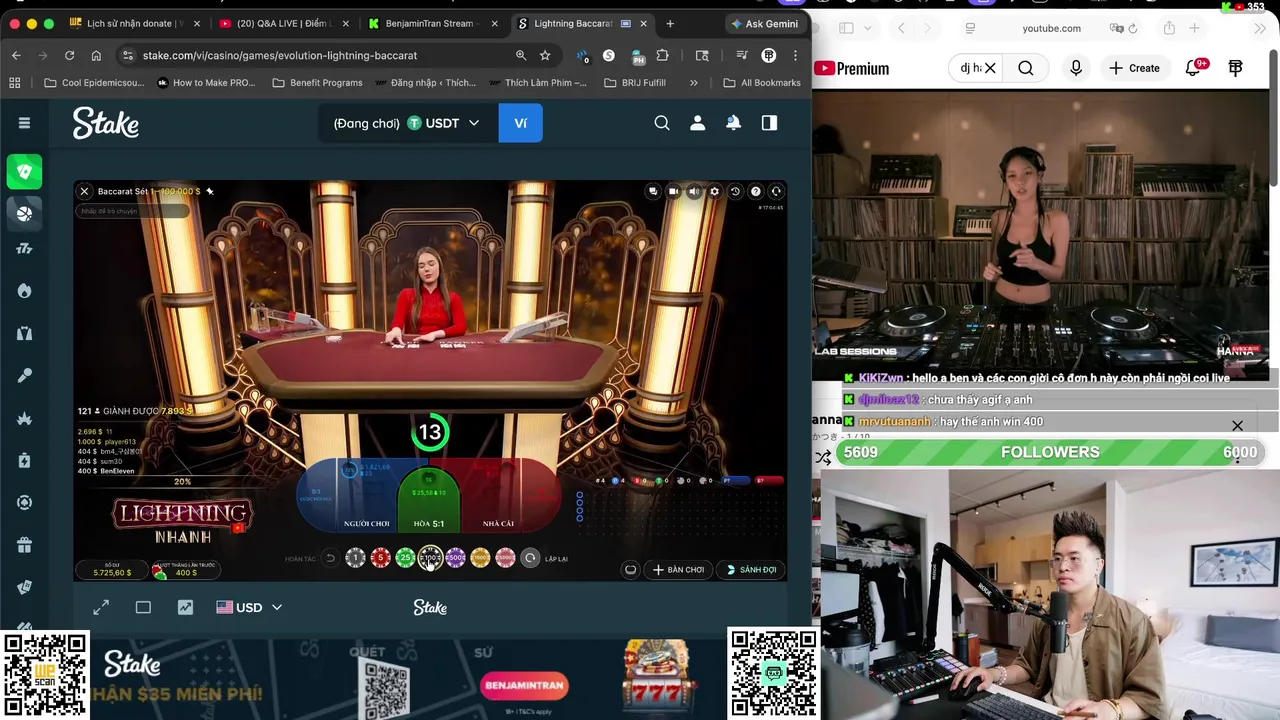Show hidden bookmarks with the double chevron

click(693, 83)
